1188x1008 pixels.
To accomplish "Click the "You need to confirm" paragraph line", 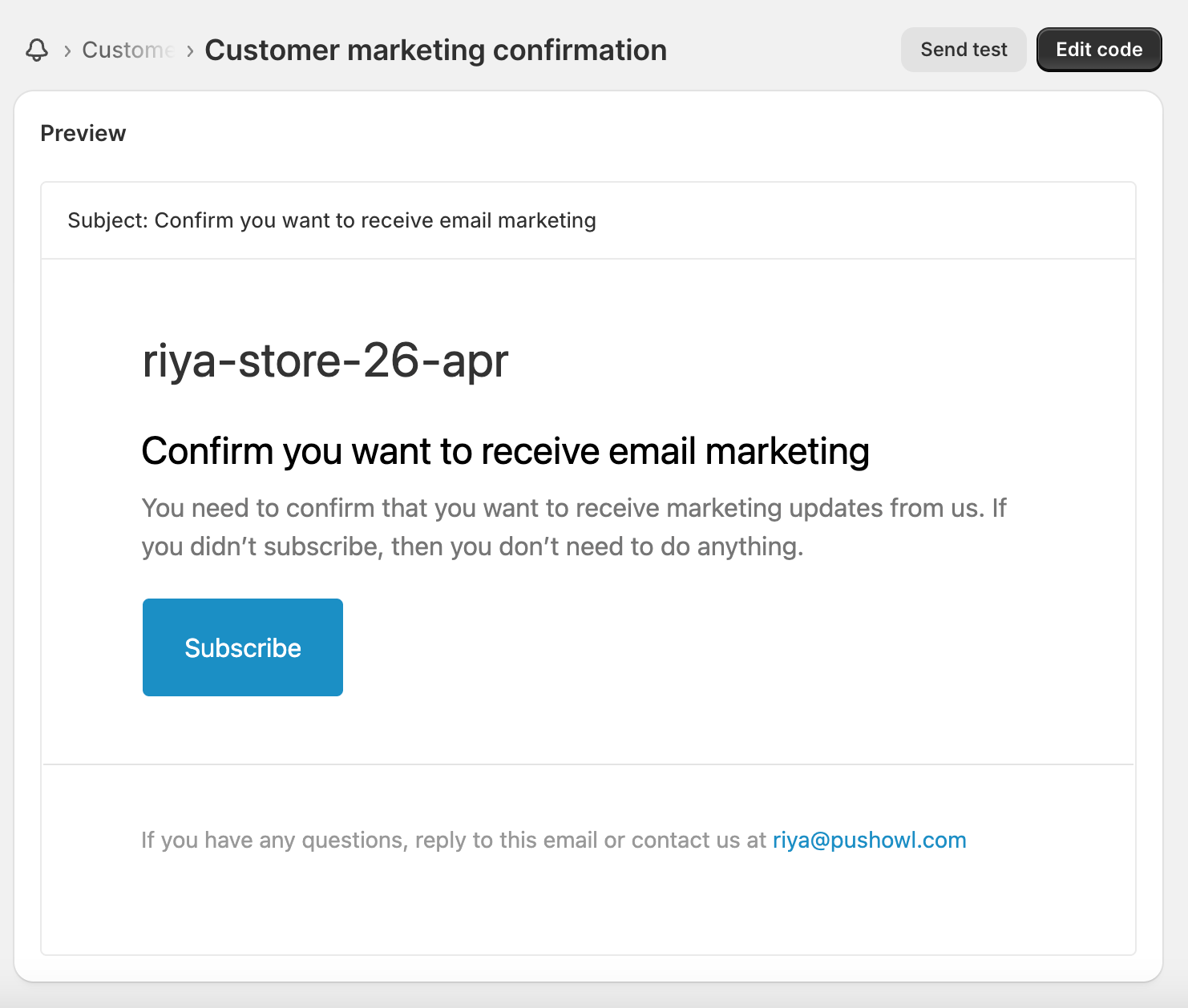I will pyautogui.click(x=573, y=508).
